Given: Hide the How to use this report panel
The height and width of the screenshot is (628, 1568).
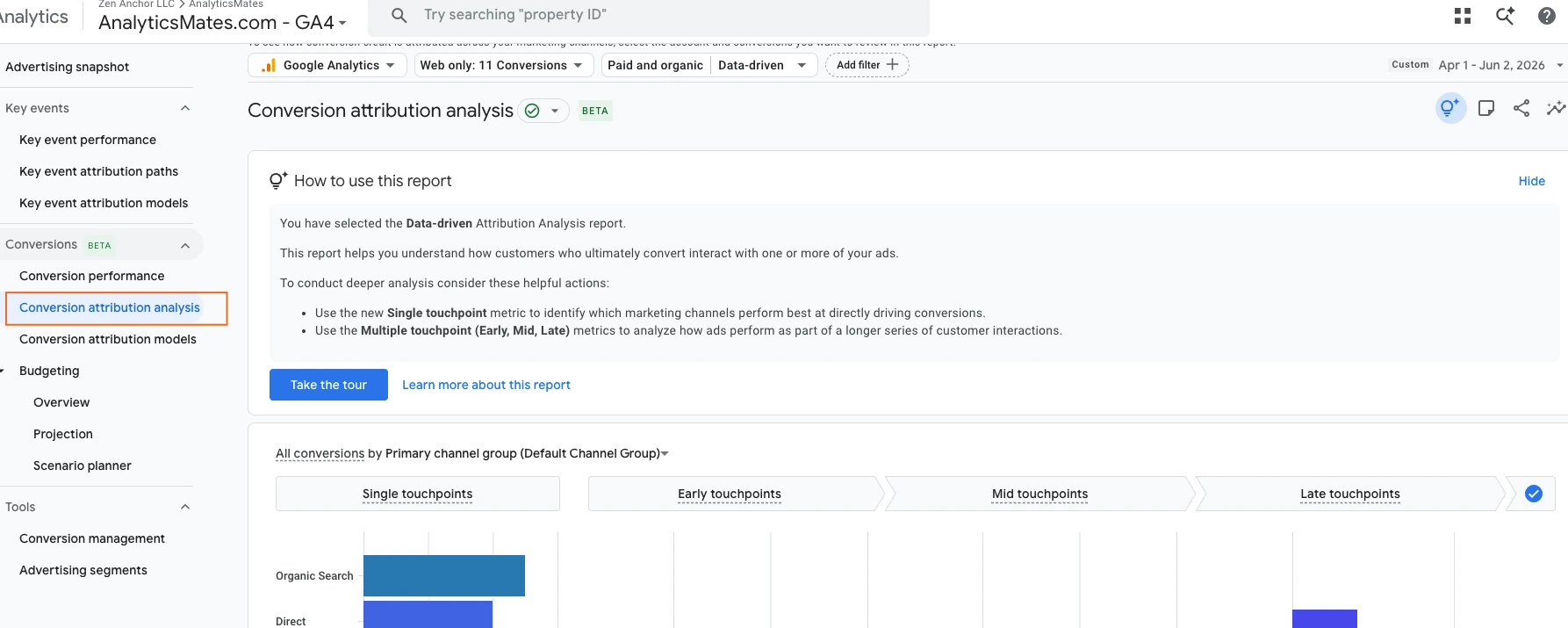Looking at the screenshot, I should pyautogui.click(x=1532, y=181).
